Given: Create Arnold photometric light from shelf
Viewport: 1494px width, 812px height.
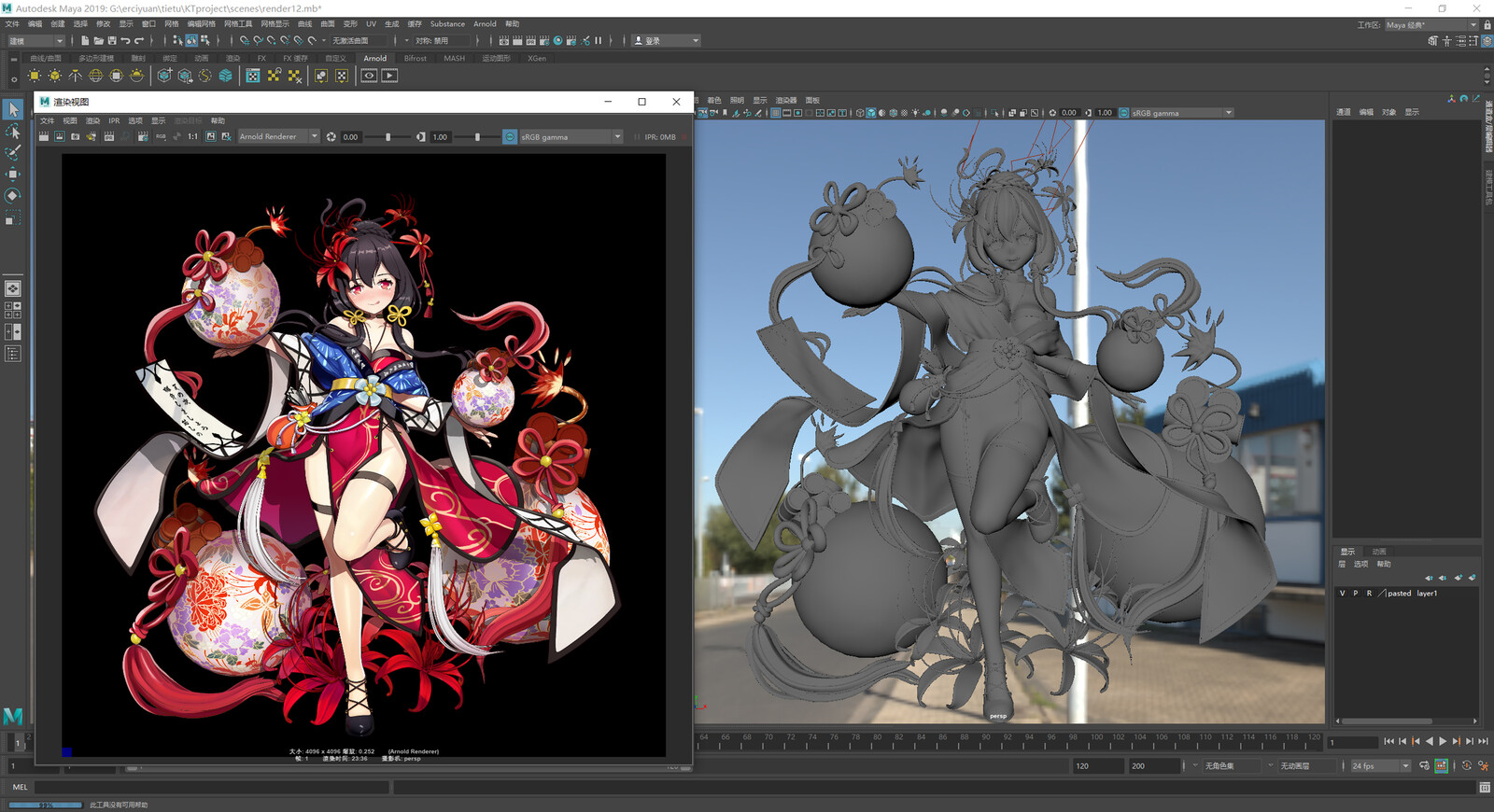Looking at the screenshot, I should pos(76,76).
